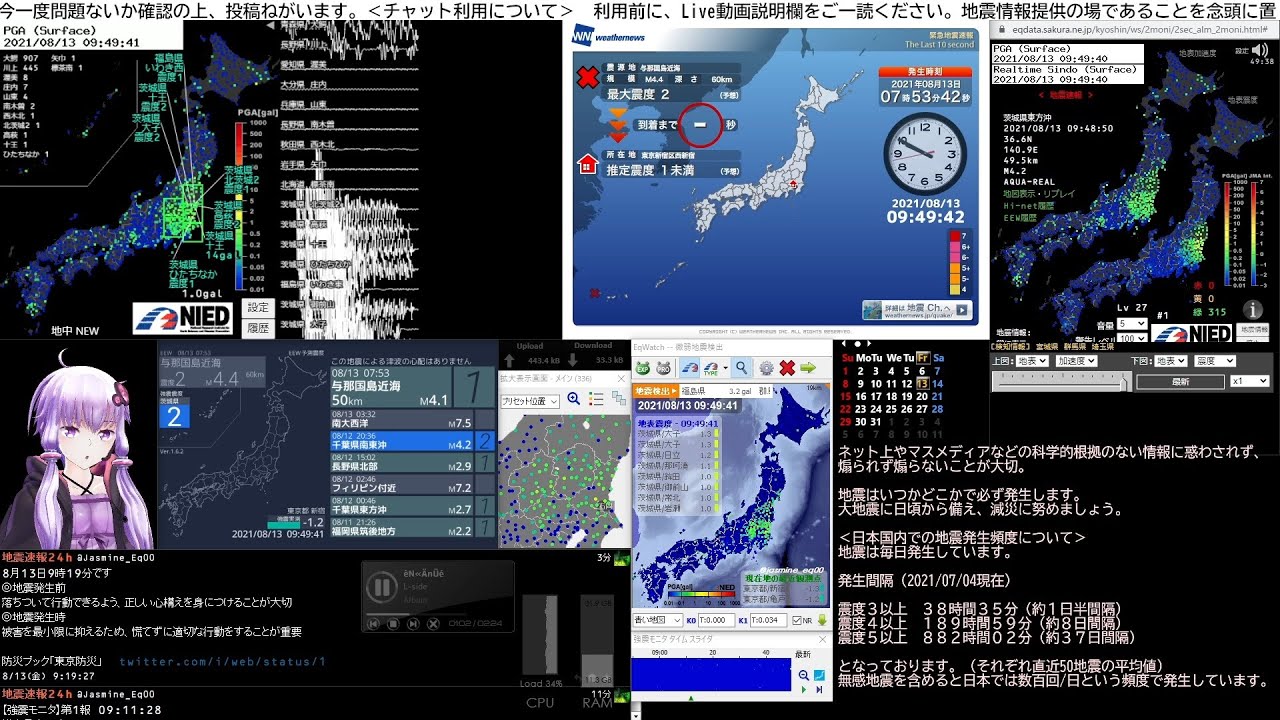
Task: Click the green download arrow beside NR checkbox
Action: click(x=822, y=620)
